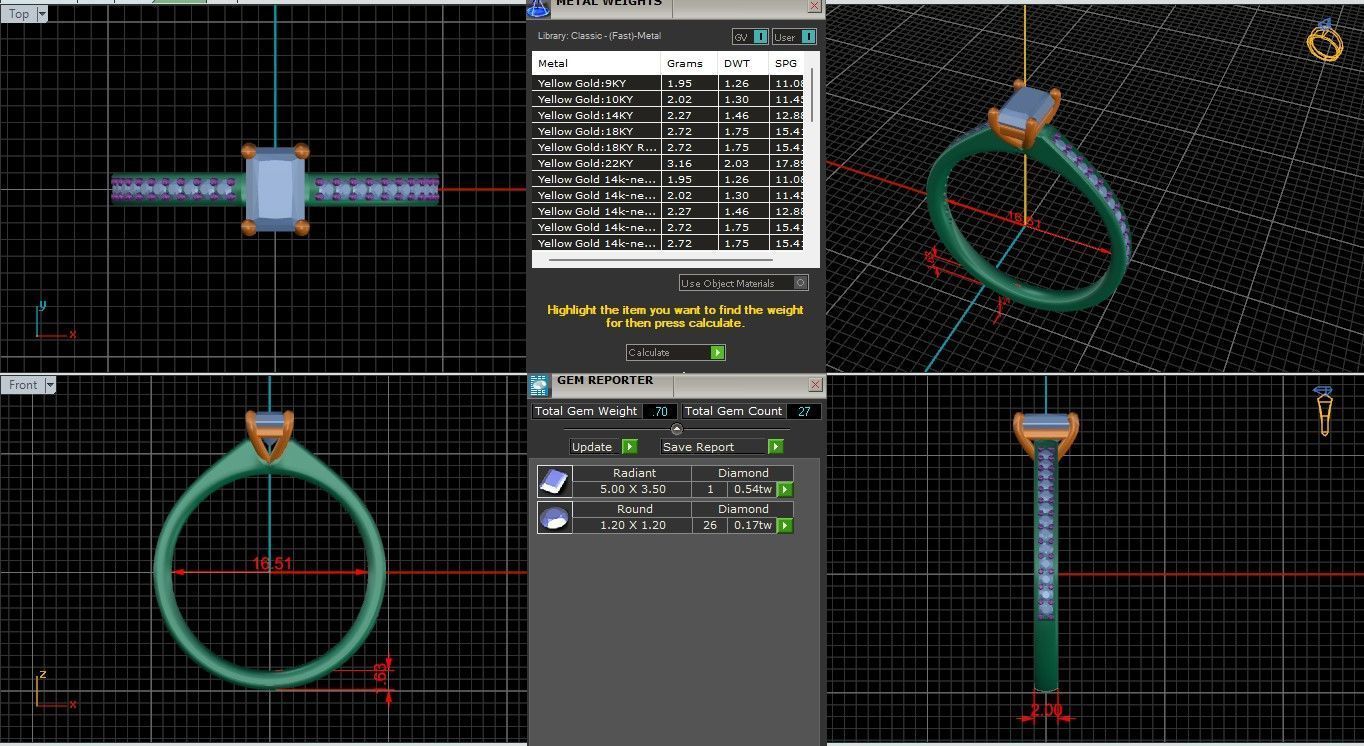
Task: Close the Metal Weights panel
Action: [814, 6]
